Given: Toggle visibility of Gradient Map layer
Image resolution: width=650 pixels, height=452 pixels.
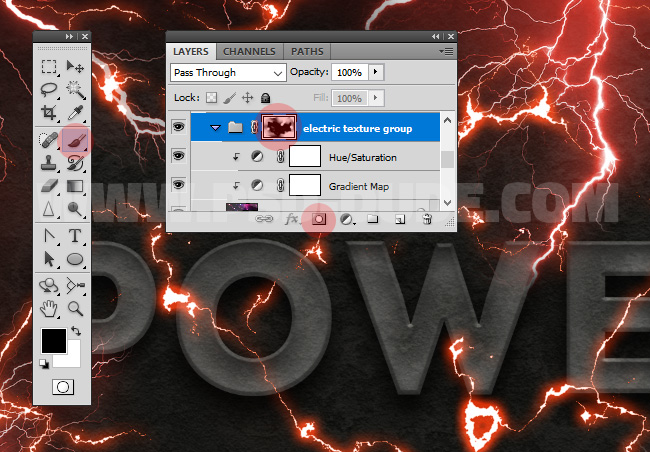Looking at the screenshot, I should 179,185.
